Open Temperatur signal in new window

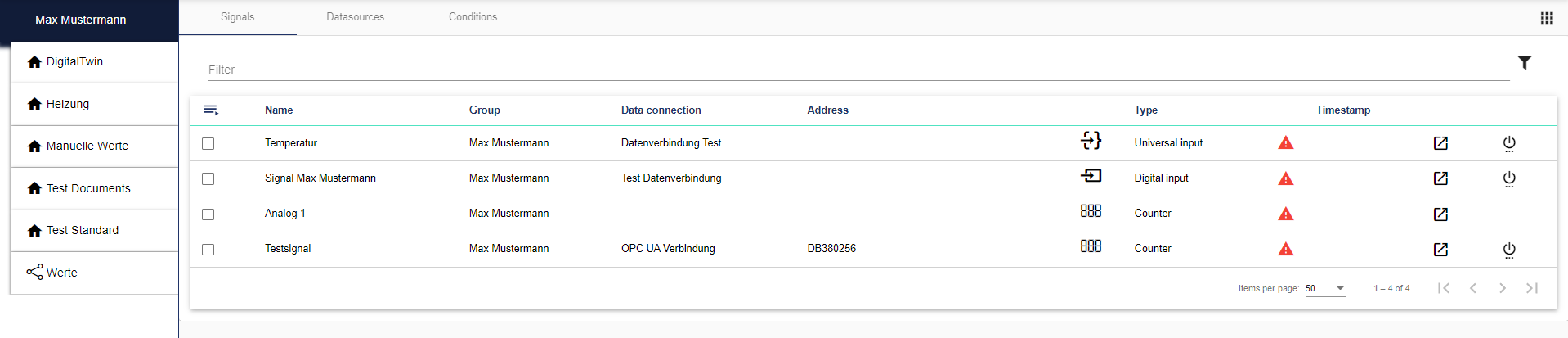[x=1440, y=143]
